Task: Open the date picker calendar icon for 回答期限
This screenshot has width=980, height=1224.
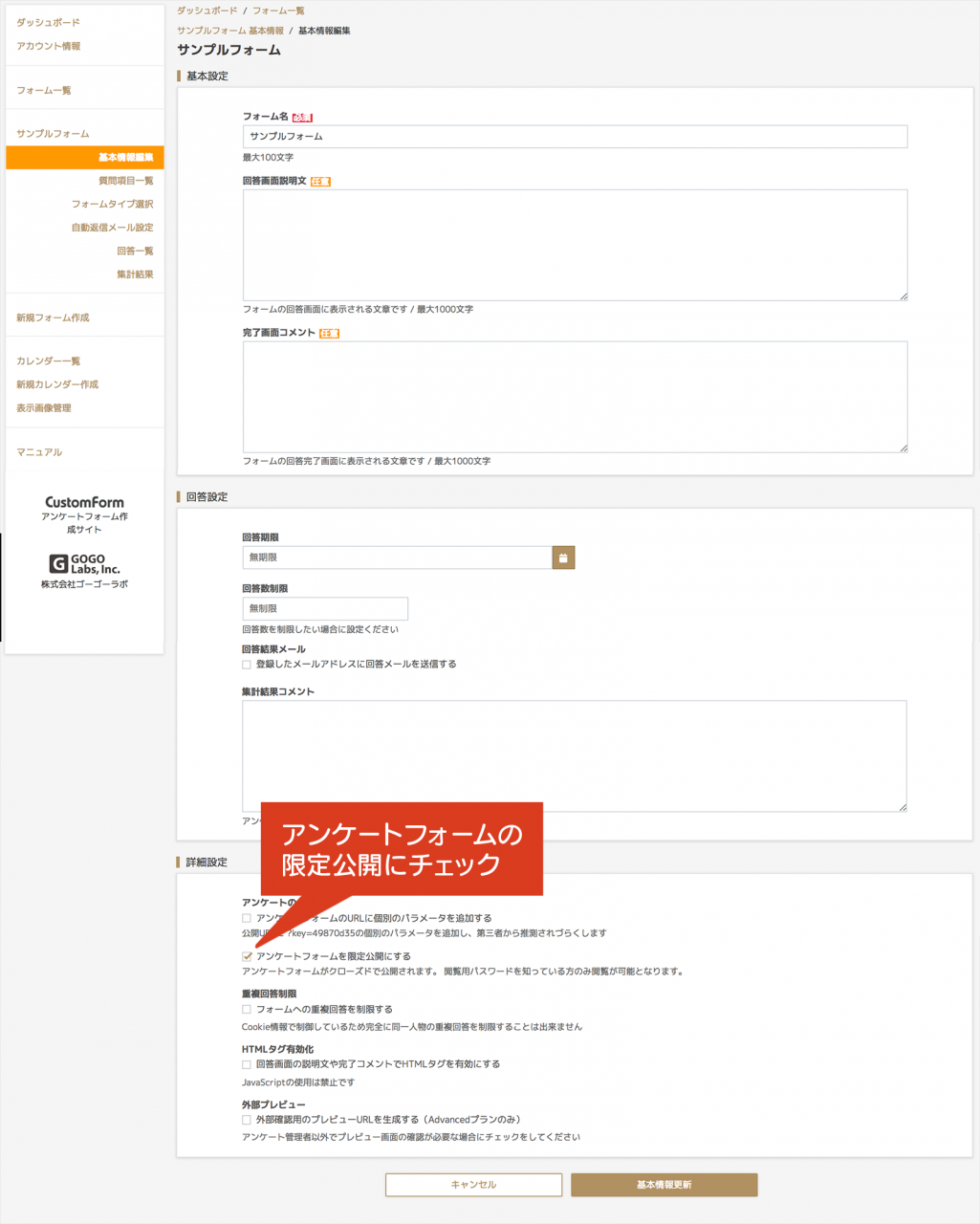Action: [562, 557]
